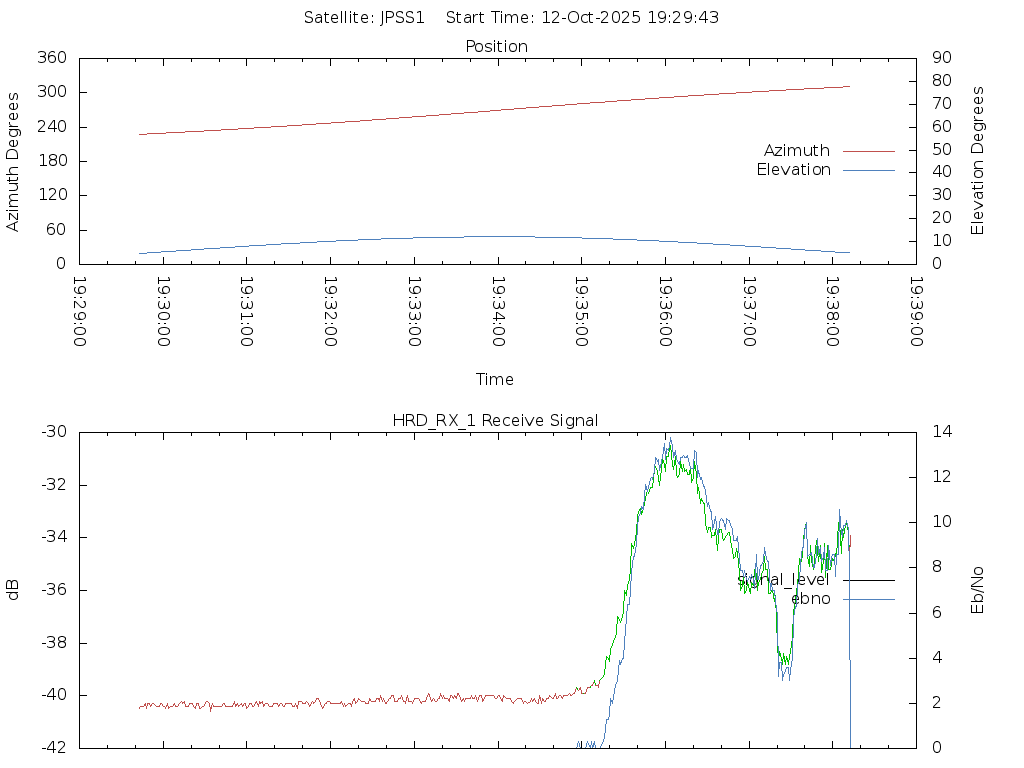Click the Azimuth Degrees axis label
Image resolution: width=1024 pixels, height=768 pixels.
click(x=13, y=161)
